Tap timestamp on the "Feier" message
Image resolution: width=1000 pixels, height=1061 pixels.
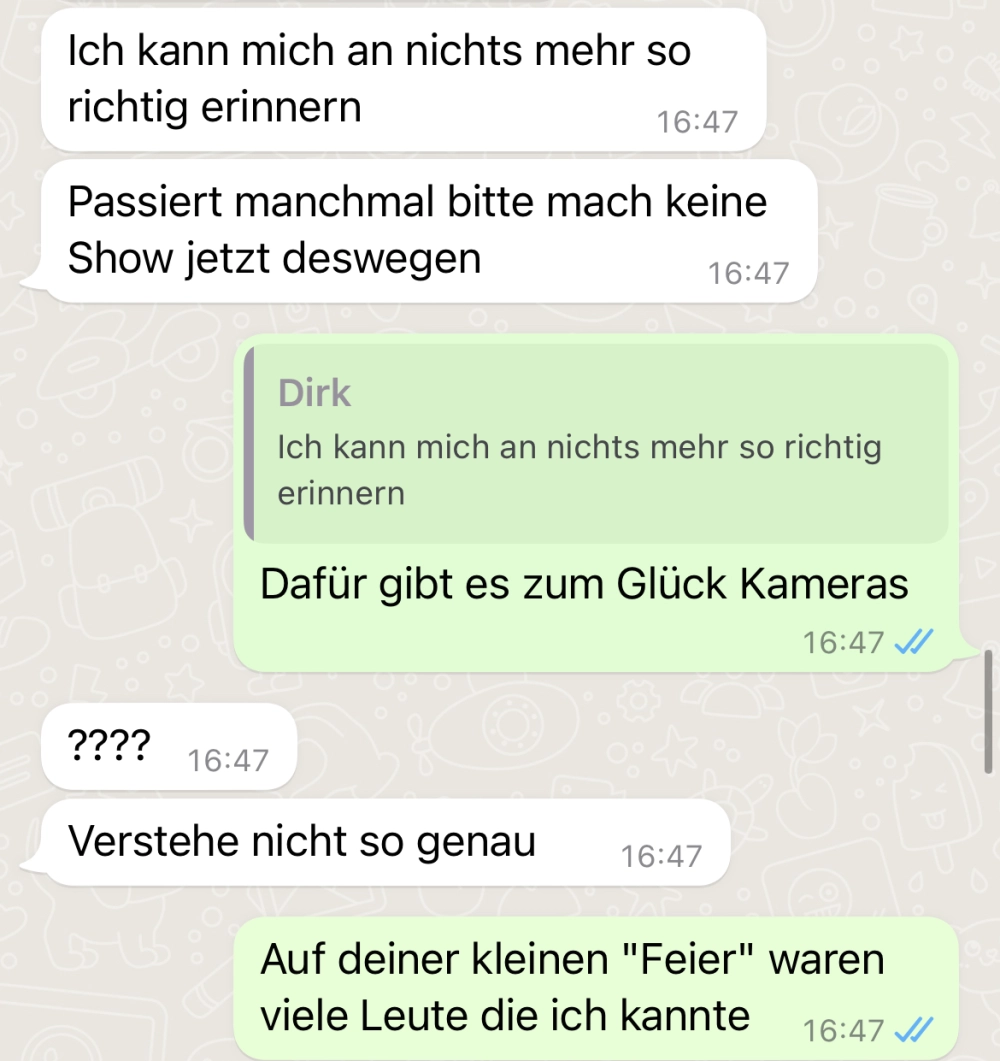point(843,1031)
